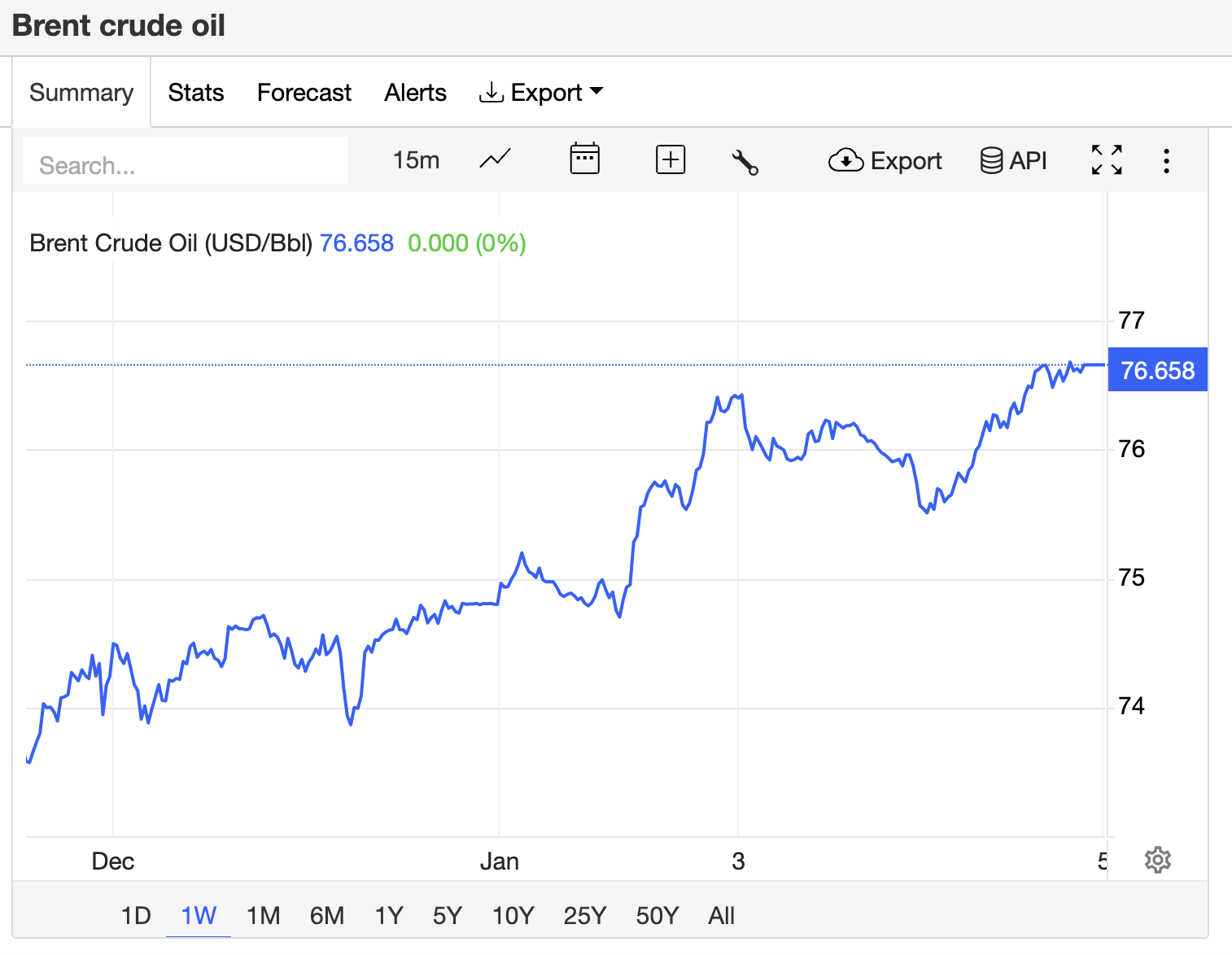The width and height of the screenshot is (1232, 955).
Task: Switch to the Stats tab
Action: pos(196,93)
